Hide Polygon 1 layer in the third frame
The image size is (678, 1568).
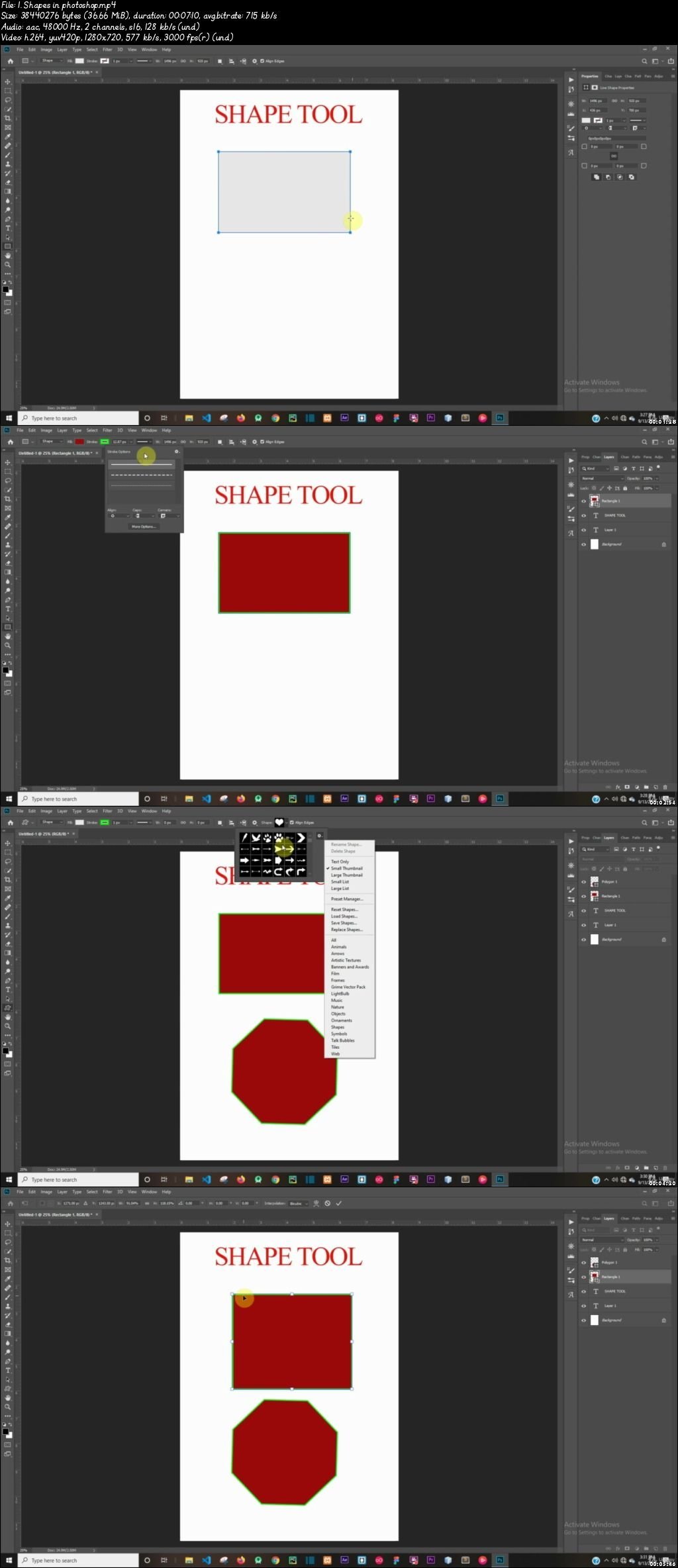point(583,881)
